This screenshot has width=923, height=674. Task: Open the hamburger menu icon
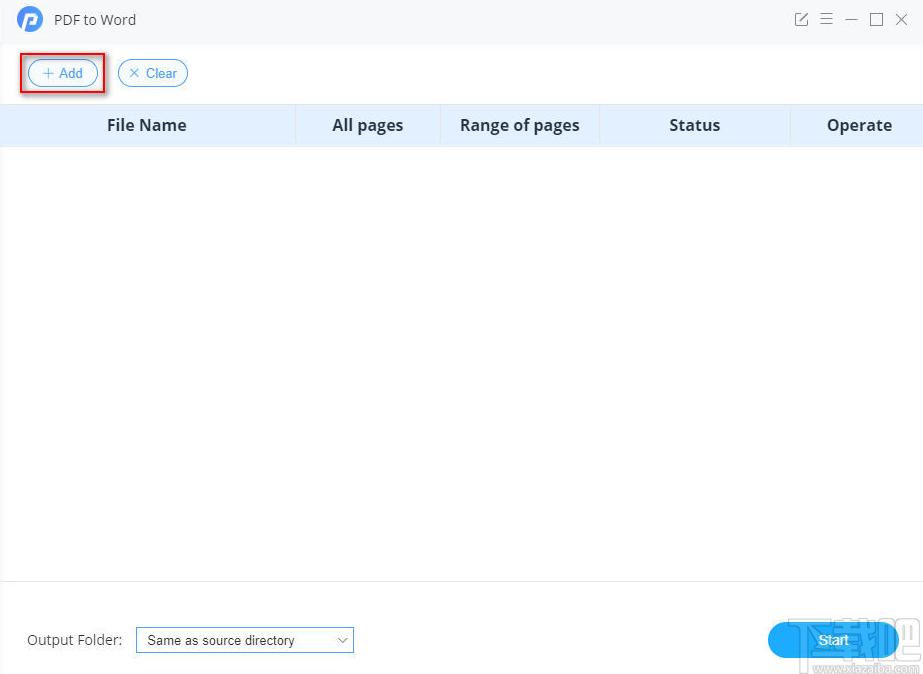click(826, 19)
